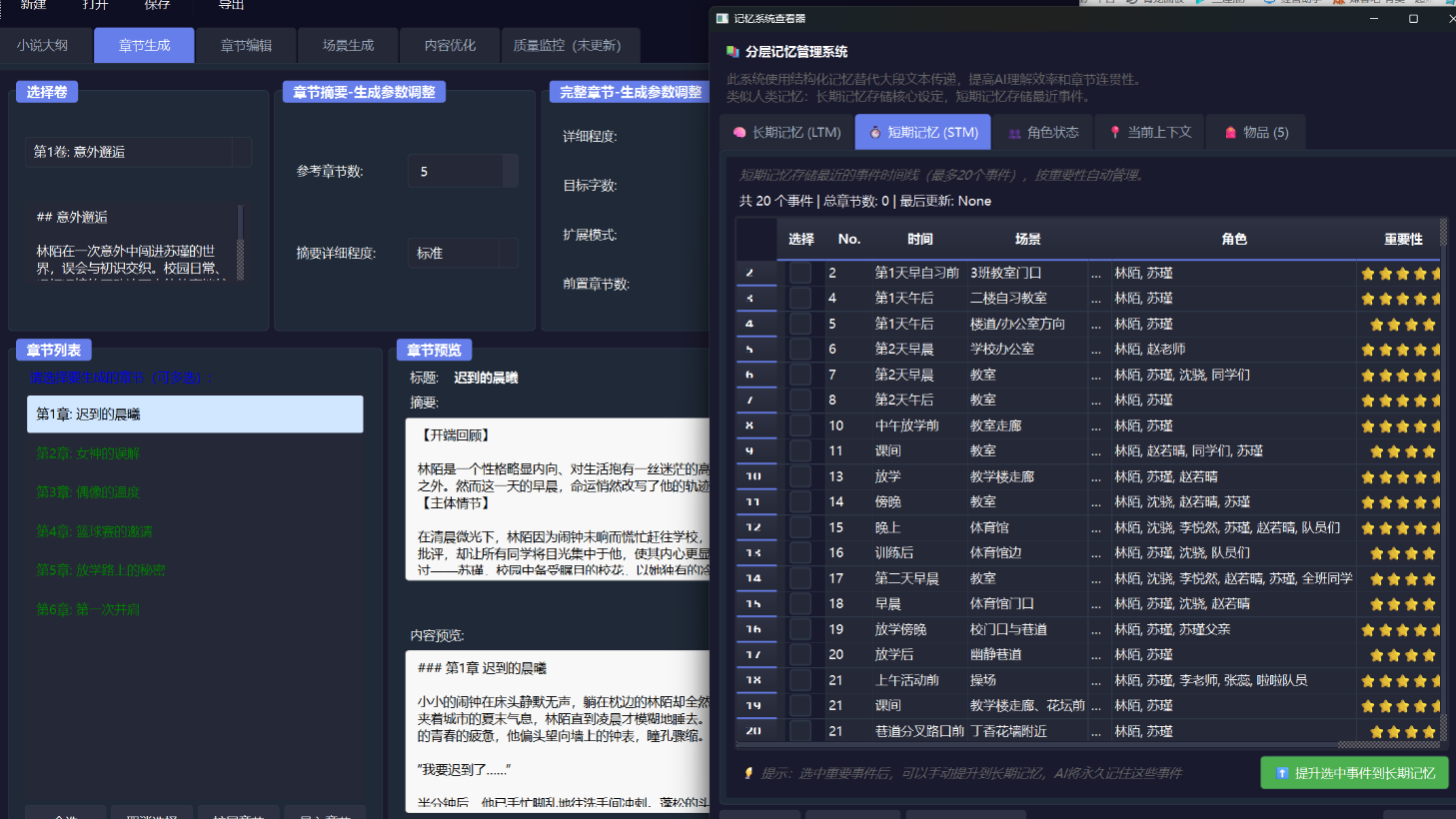Click the stopwatch icon on STM tab

[x=875, y=132]
